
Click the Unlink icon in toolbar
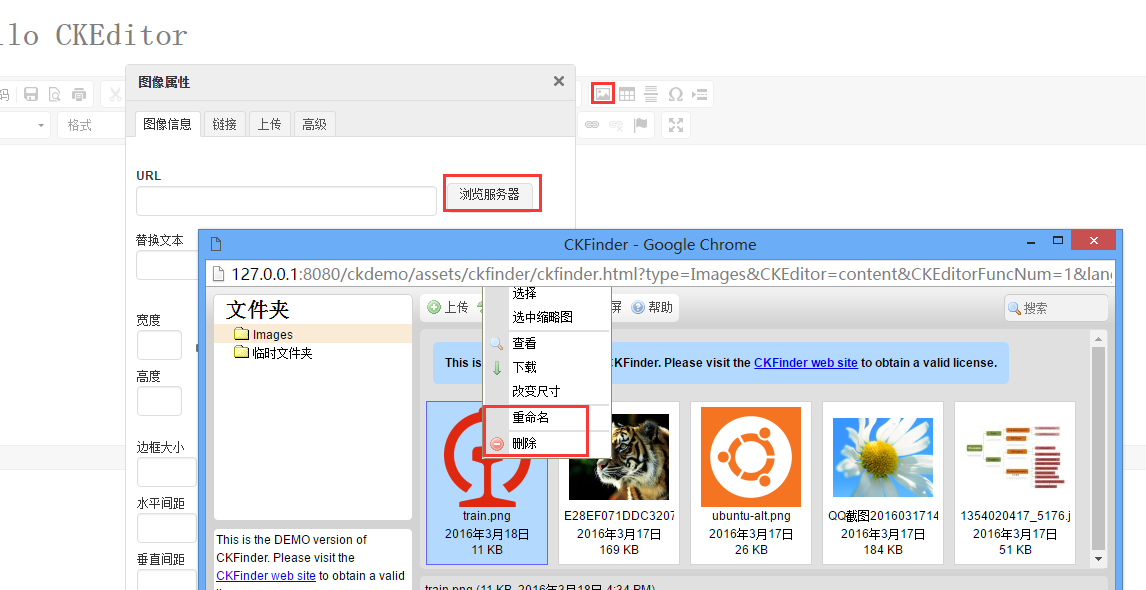coord(616,125)
